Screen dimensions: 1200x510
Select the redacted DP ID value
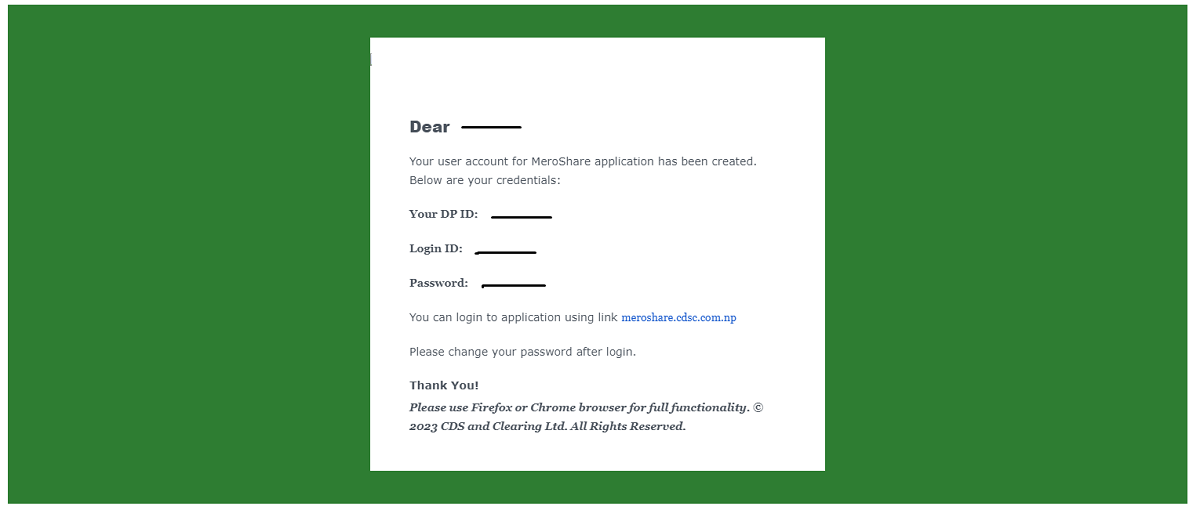(521, 216)
